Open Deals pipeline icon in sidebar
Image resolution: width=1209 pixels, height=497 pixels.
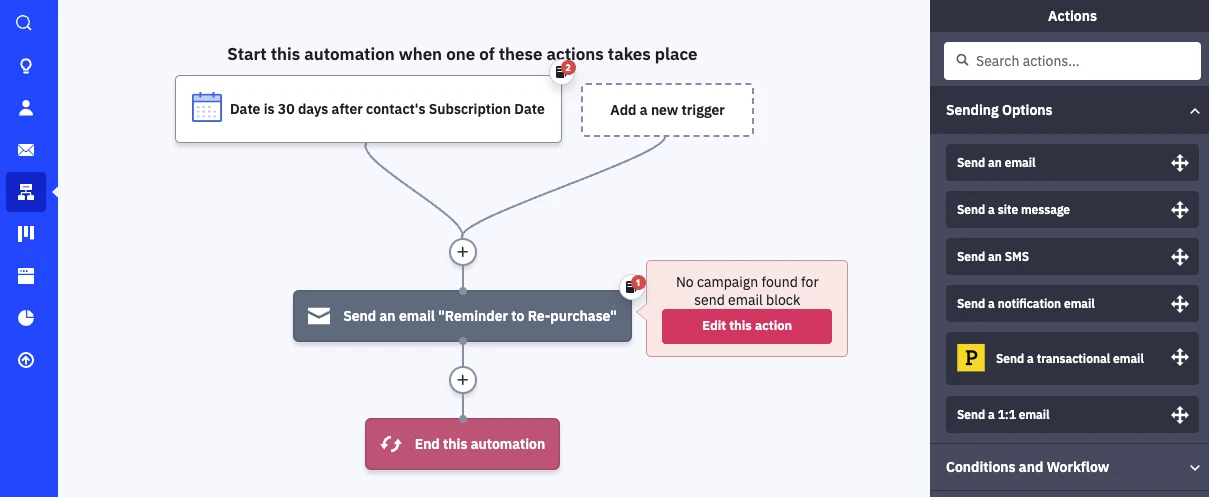pos(25,234)
